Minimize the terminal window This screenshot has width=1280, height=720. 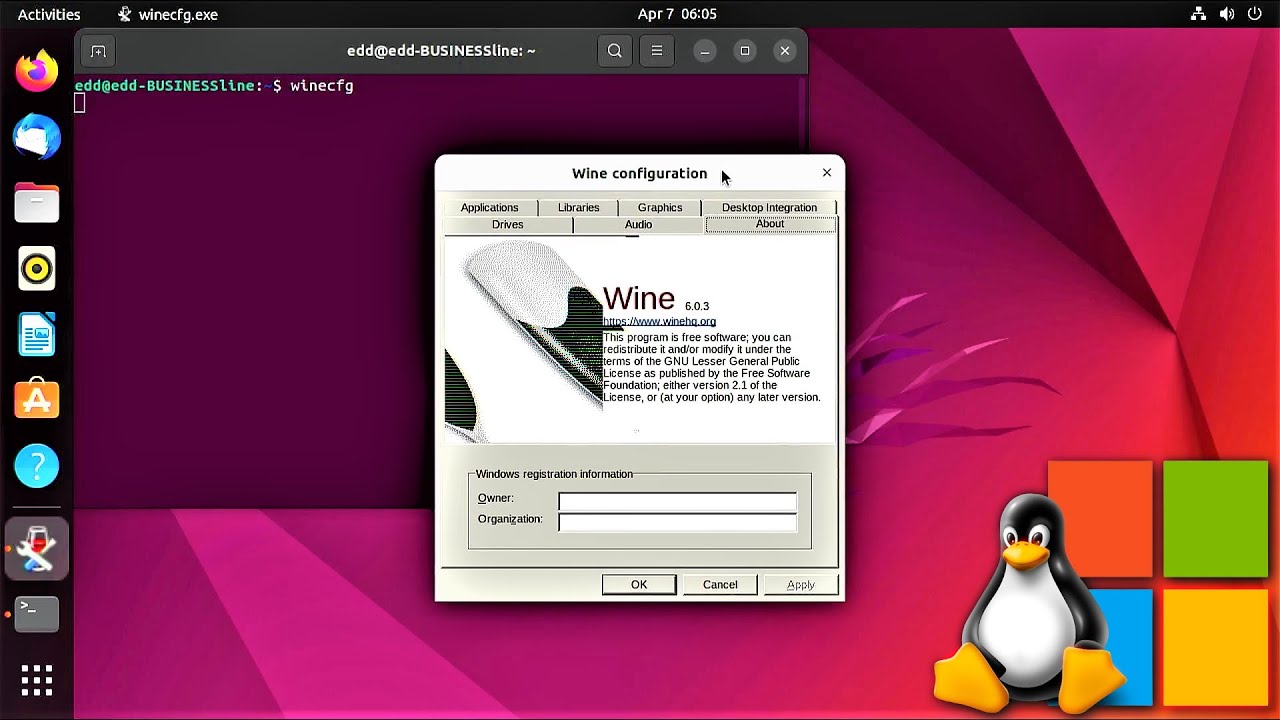(705, 51)
